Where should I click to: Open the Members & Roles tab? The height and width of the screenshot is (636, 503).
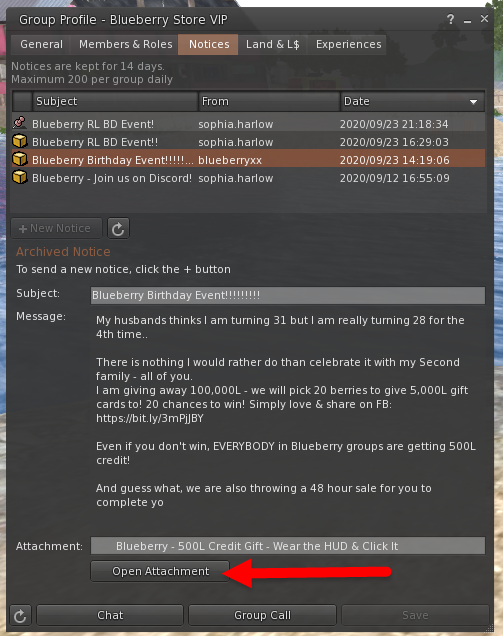(x=125, y=44)
